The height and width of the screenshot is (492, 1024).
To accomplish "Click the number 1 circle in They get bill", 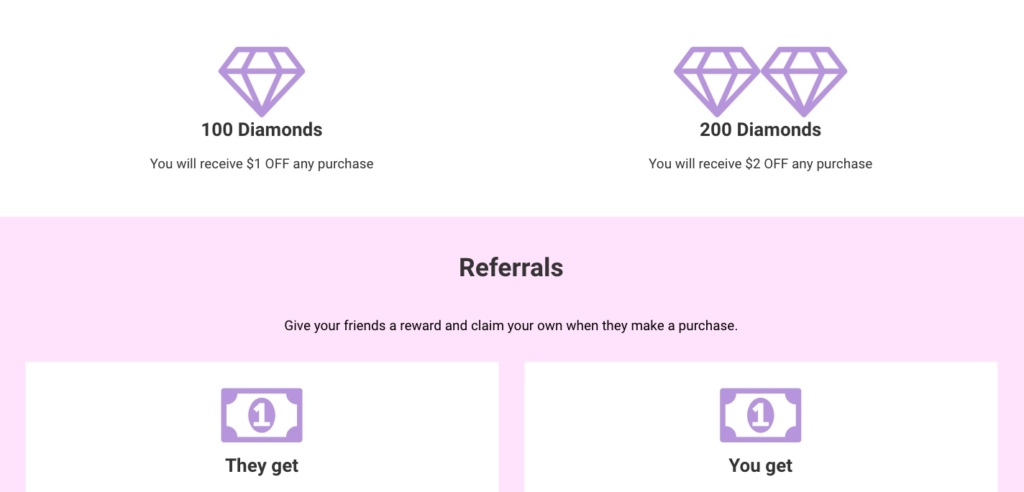I will (261, 415).
